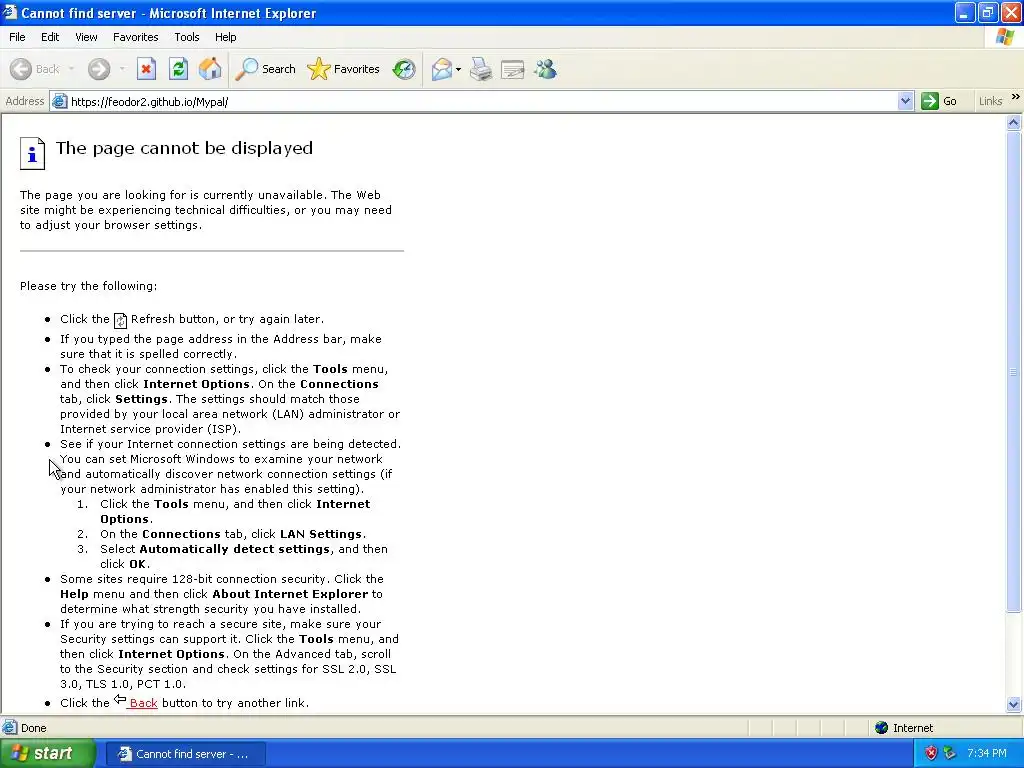Click the network connection tray icon
Viewport: 1024px width, 768px height.
point(950,754)
